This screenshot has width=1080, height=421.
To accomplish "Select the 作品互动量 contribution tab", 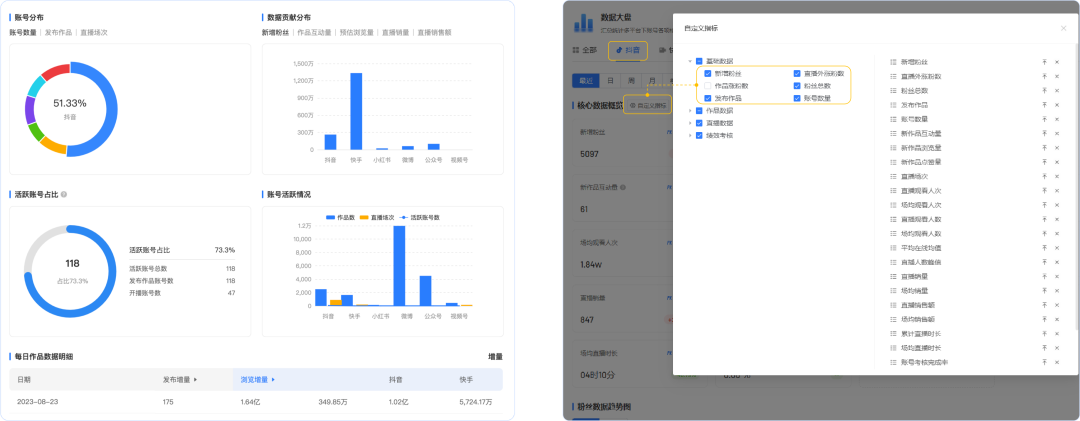I will click(x=314, y=33).
